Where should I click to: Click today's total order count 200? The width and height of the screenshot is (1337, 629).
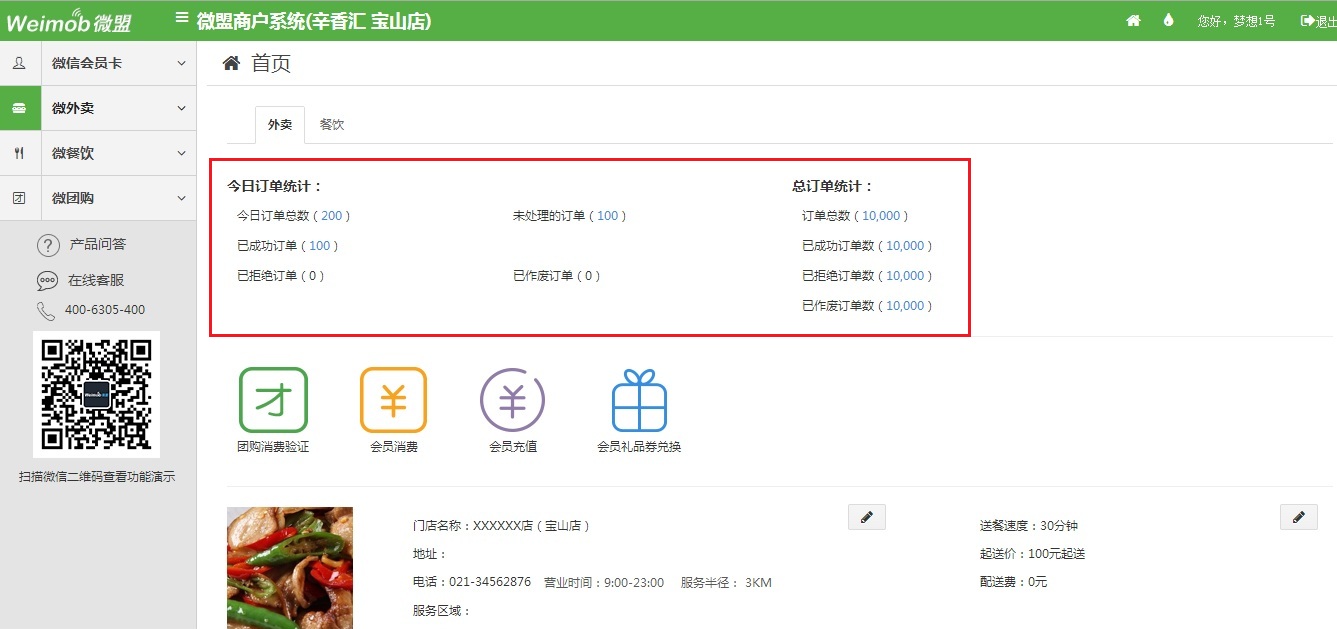331,216
